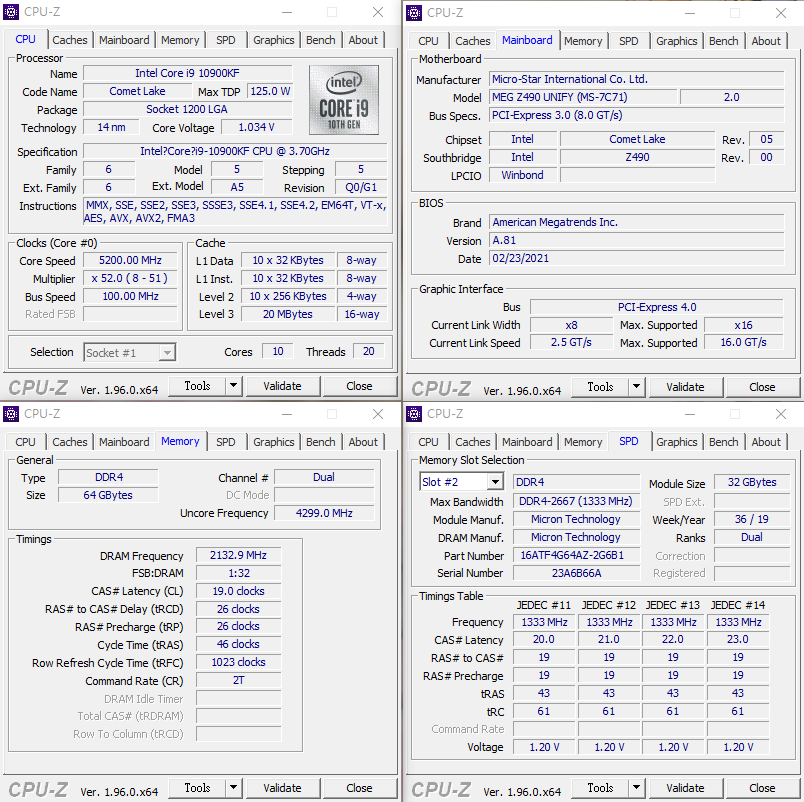Select the Graphics tab in the SPD-tab window
This screenshot has width=804, height=802.
click(x=677, y=442)
